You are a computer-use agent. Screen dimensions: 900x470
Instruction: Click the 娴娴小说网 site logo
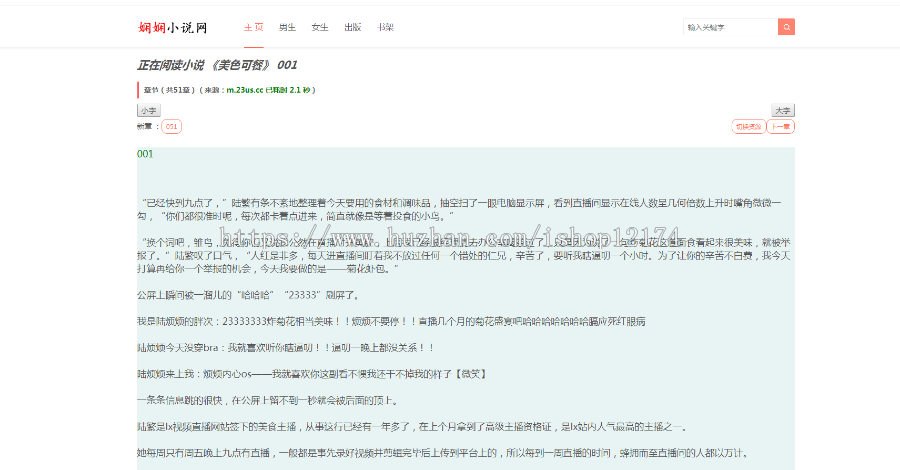click(173, 28)
